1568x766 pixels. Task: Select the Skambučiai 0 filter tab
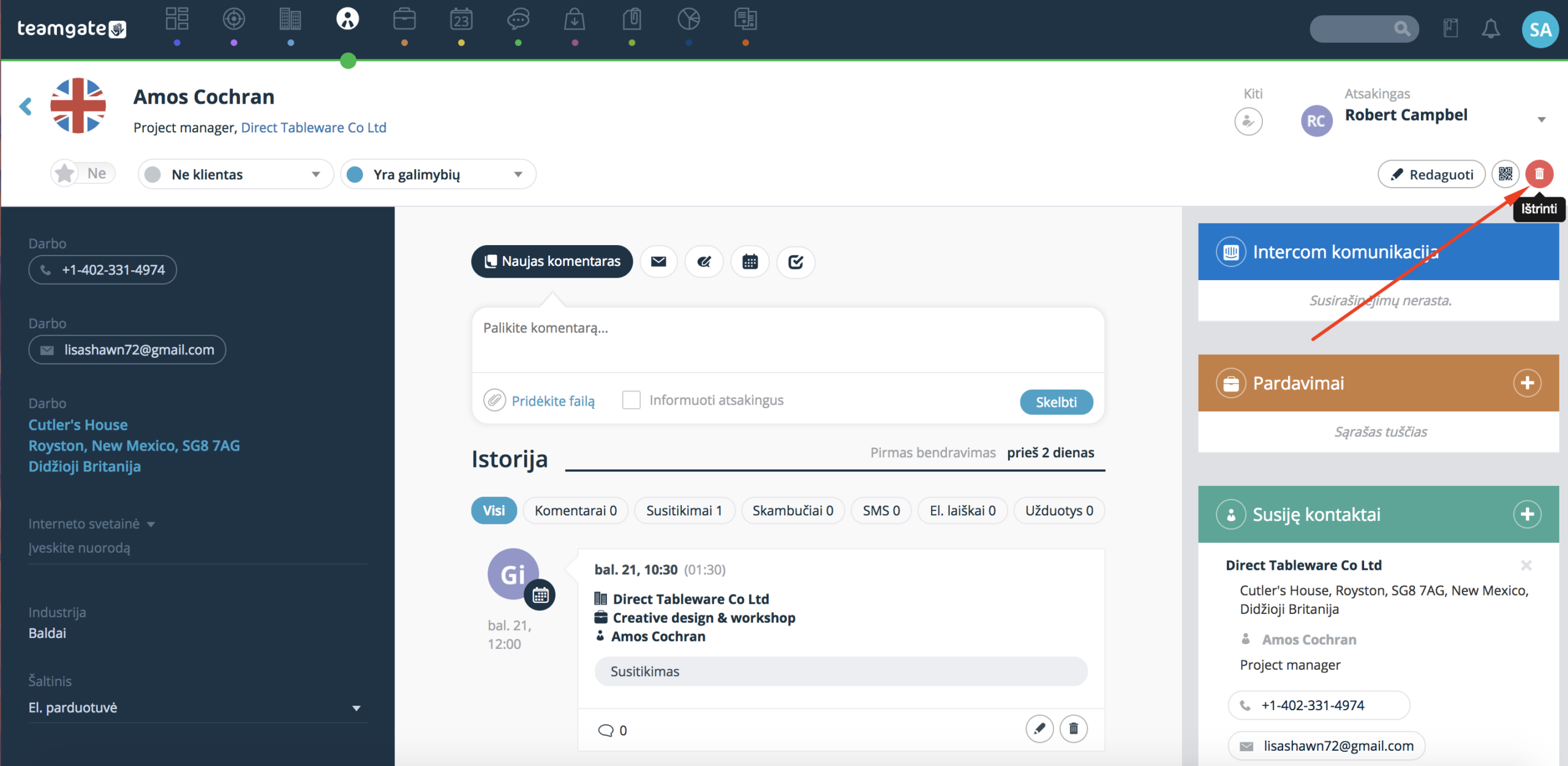[793, 510]
